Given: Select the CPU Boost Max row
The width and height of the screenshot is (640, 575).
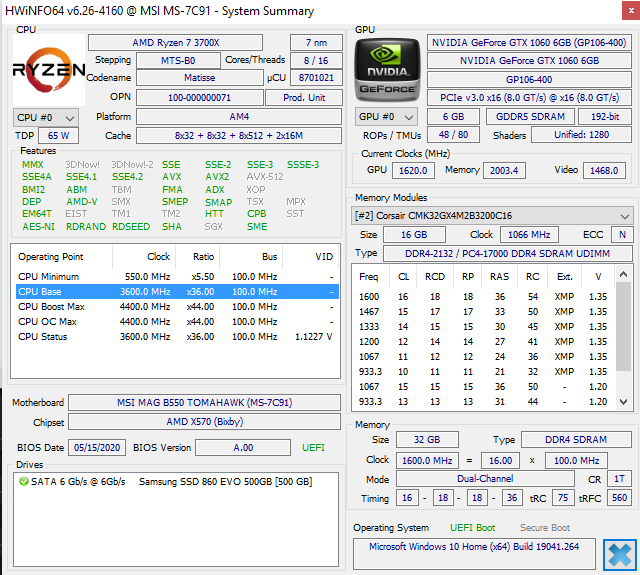Looking at the screenshot, I should click(177, 307).
